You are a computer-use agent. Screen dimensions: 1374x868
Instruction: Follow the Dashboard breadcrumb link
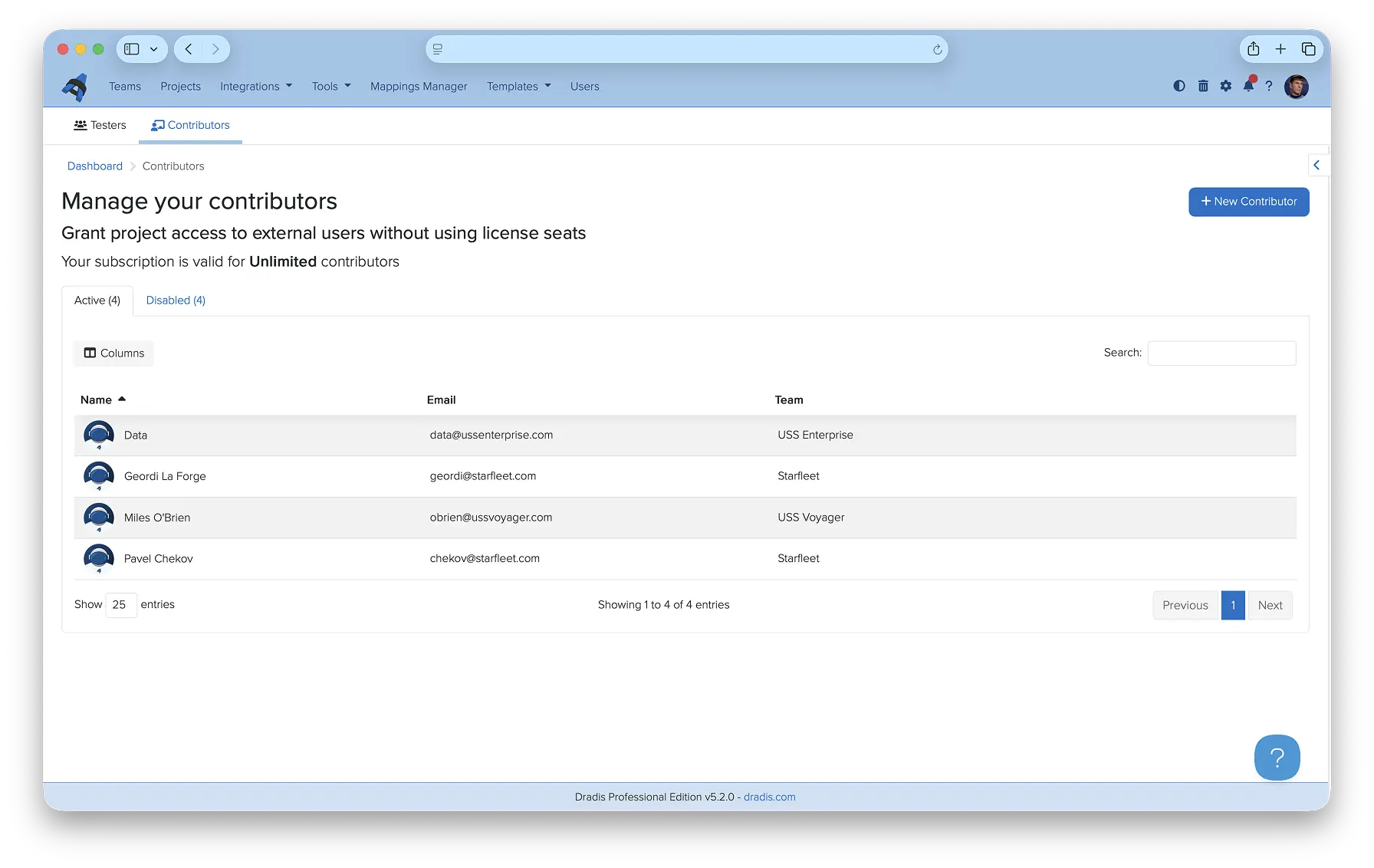pyautogui.click(x=95, y=166)
